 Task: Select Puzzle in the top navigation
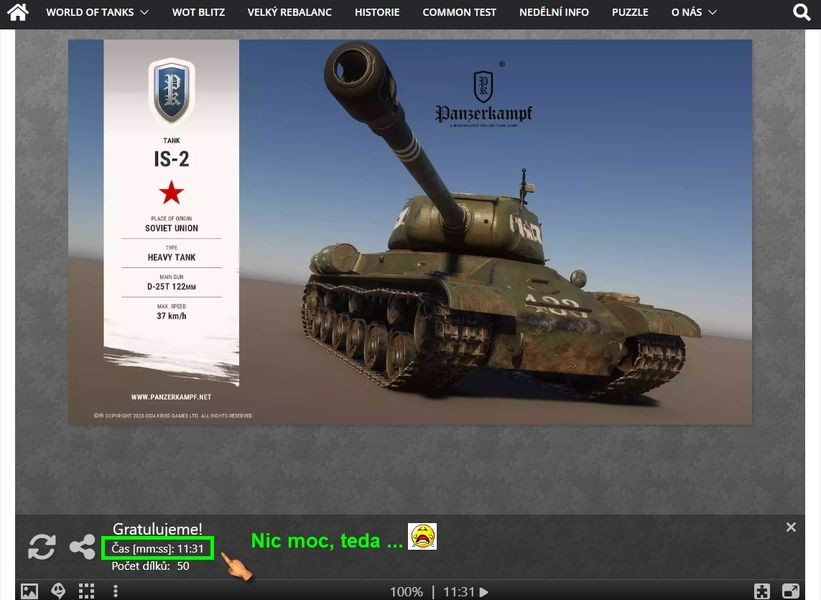(630, 13)
